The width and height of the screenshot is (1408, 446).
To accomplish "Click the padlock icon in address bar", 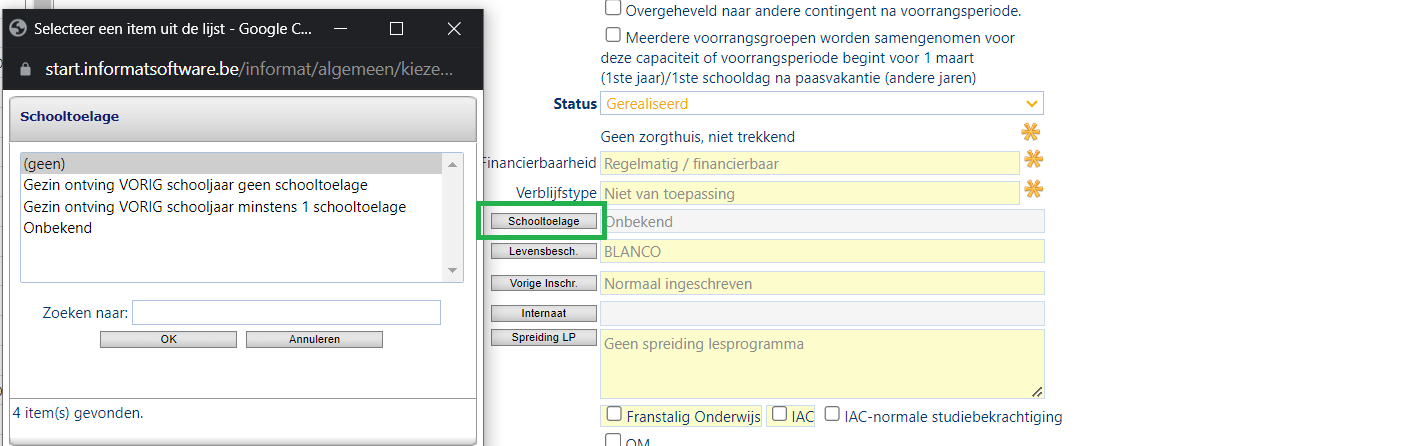I will 27,70.
